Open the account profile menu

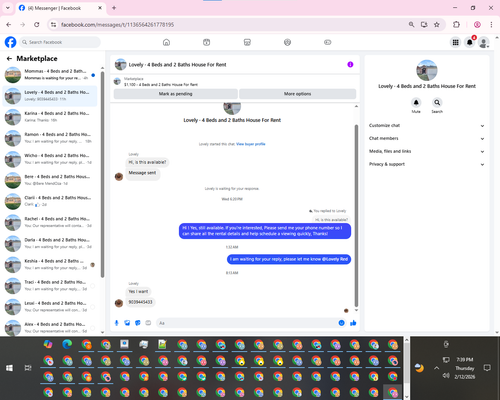click(484, 42)
